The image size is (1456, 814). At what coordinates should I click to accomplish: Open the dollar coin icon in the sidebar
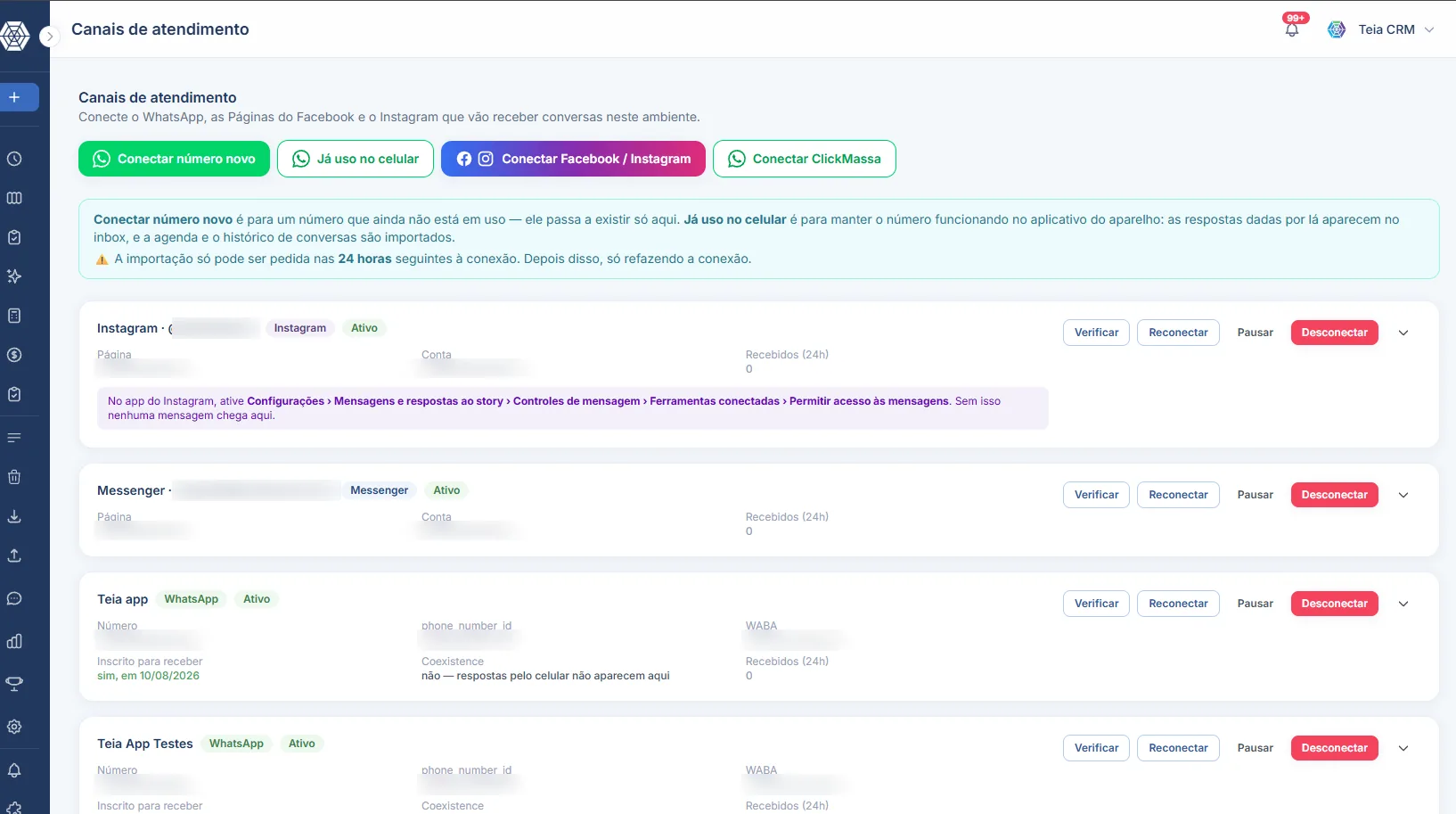14,355
